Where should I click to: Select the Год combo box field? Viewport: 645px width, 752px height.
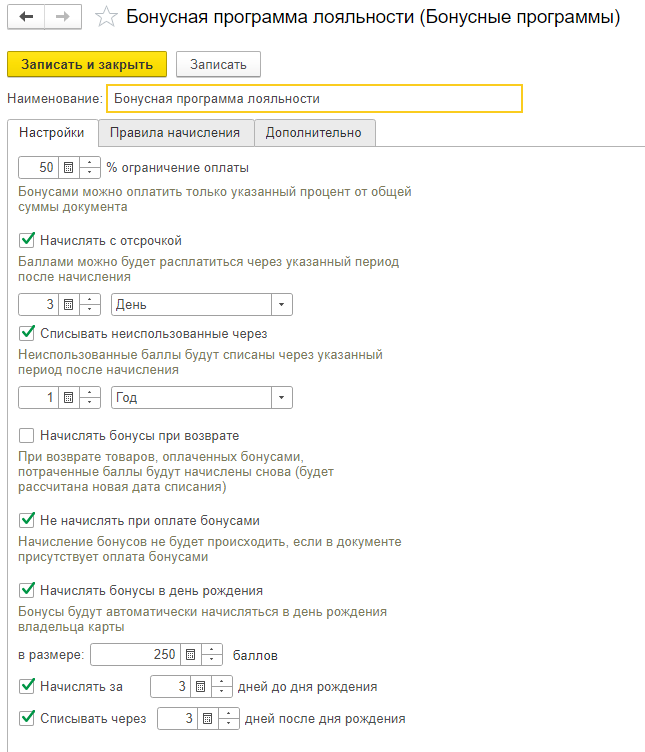(191, 398)
